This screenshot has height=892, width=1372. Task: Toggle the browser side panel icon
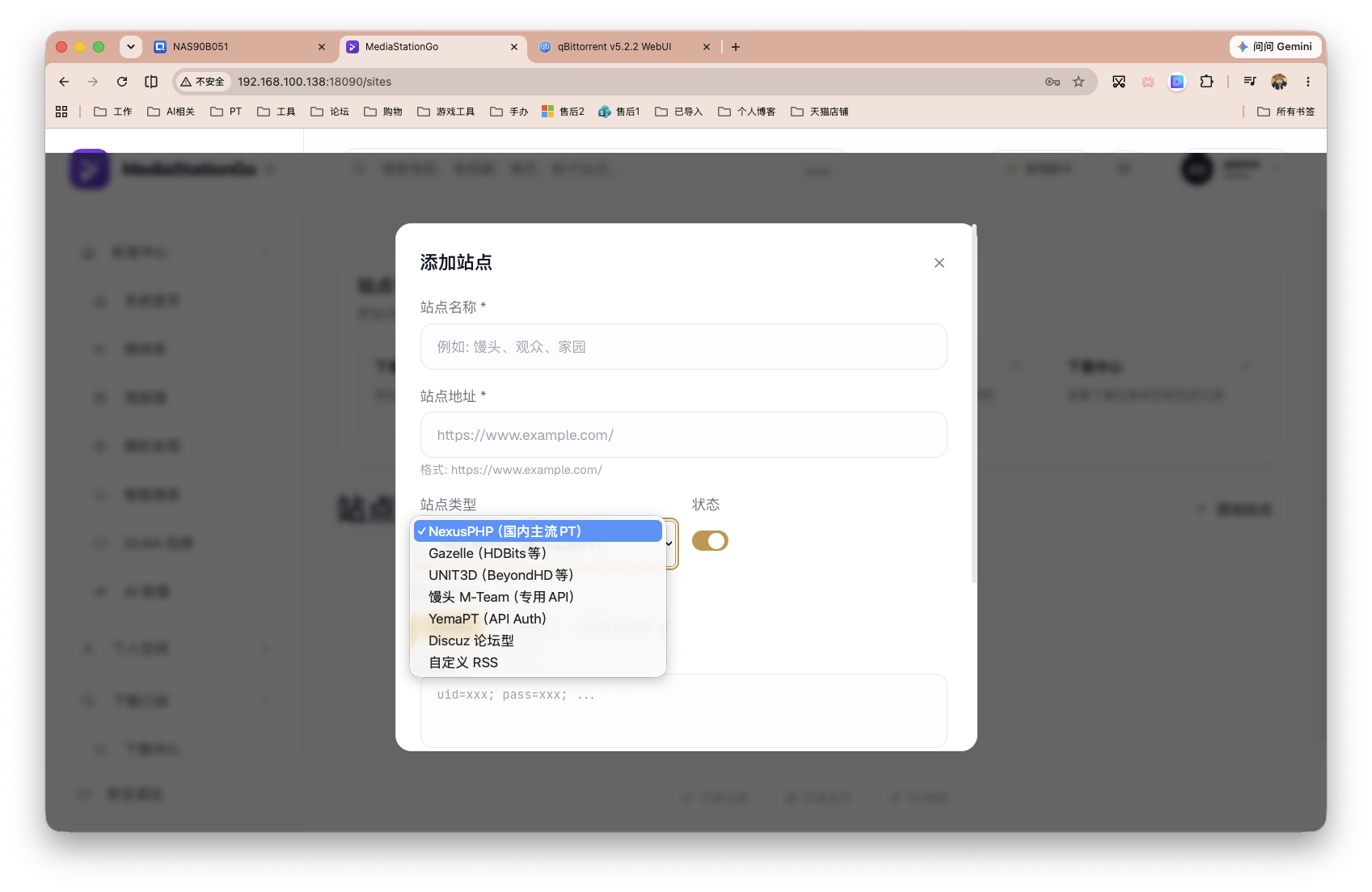(151, 82)
